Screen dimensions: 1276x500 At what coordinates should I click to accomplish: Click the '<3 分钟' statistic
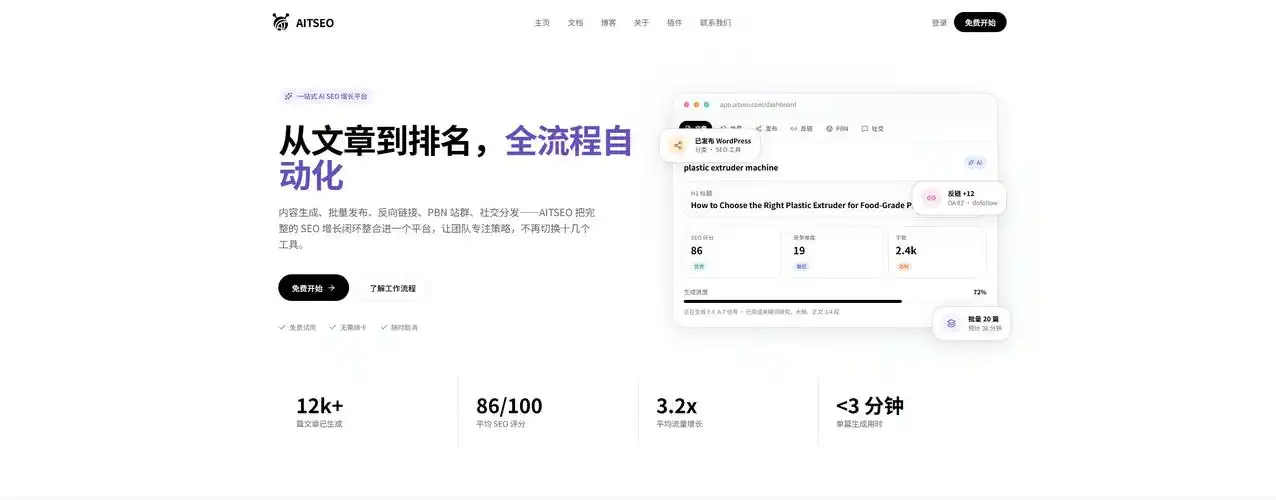869,405
